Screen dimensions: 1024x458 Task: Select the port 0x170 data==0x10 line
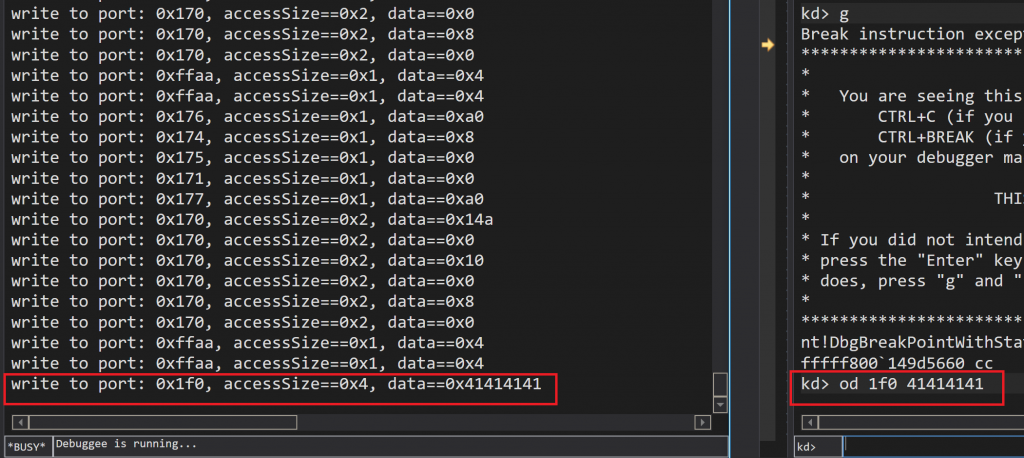tap(248, 261)
